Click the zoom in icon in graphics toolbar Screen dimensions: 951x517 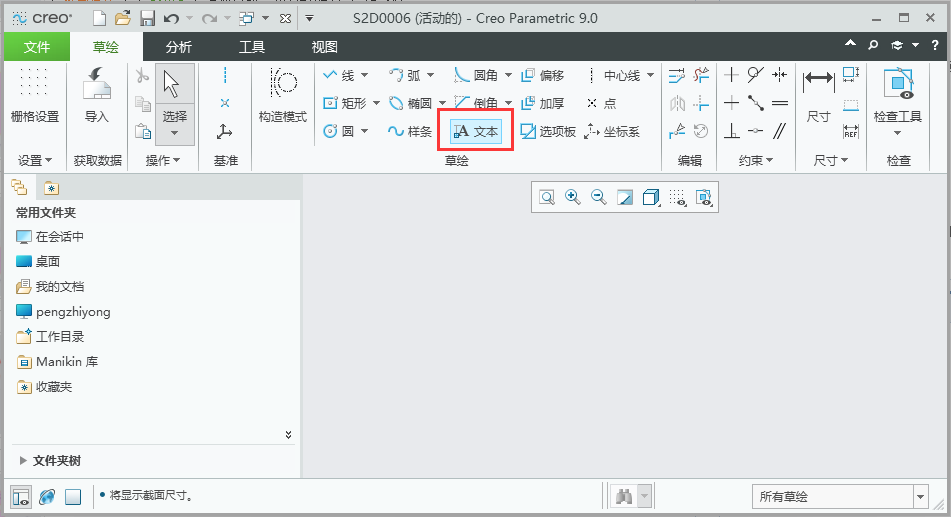(573, 197)
